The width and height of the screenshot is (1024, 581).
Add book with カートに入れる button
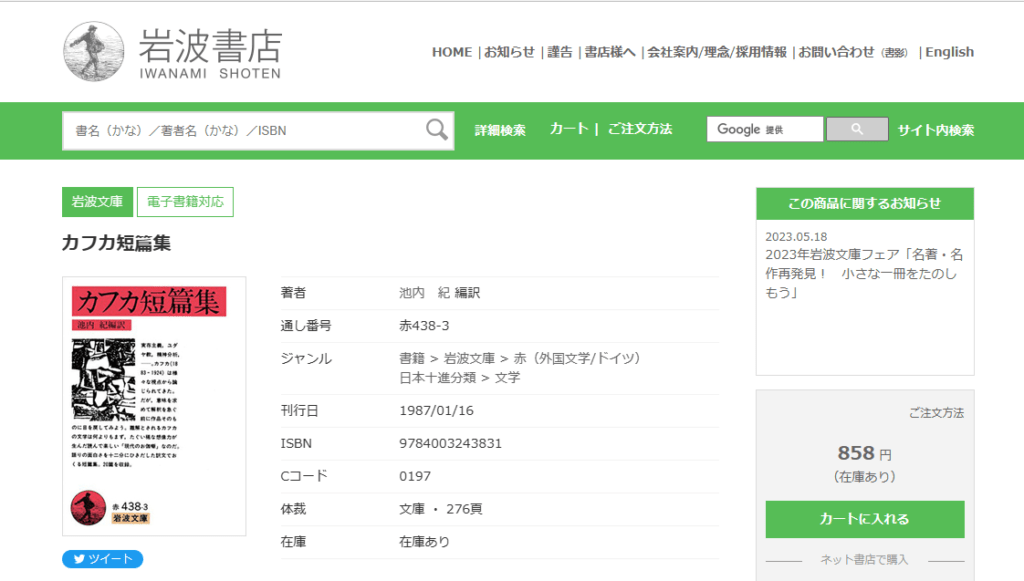[x=865, y=519]
